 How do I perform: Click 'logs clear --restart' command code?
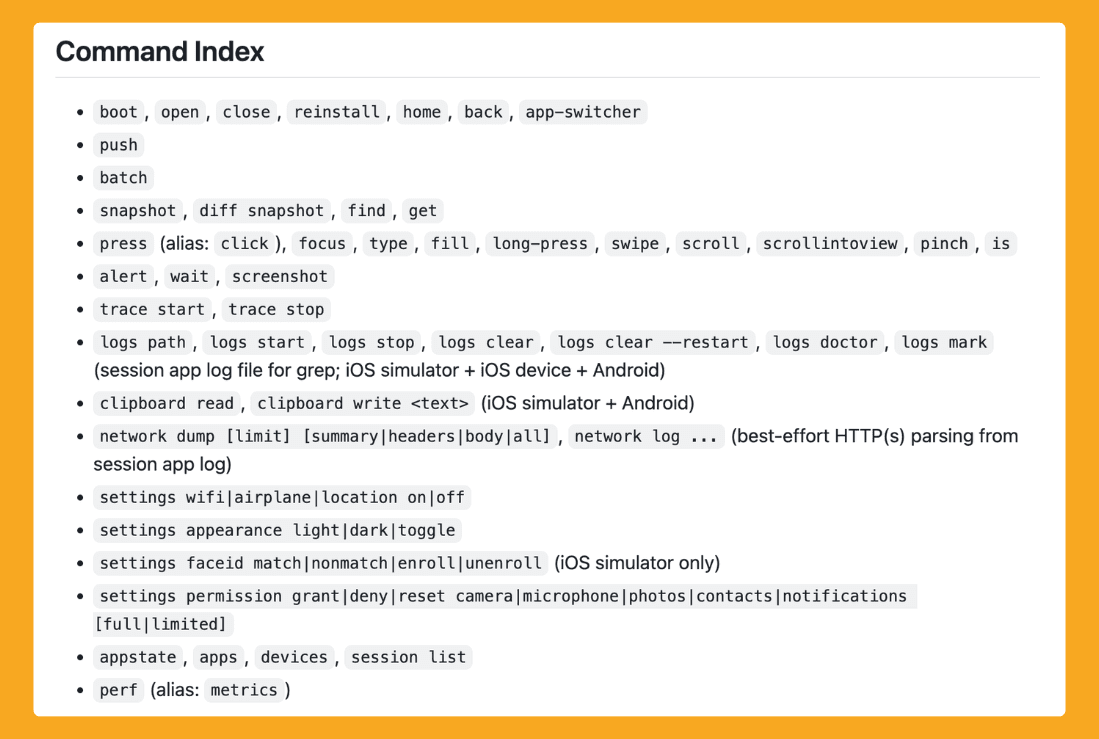(x=653, y=343)
